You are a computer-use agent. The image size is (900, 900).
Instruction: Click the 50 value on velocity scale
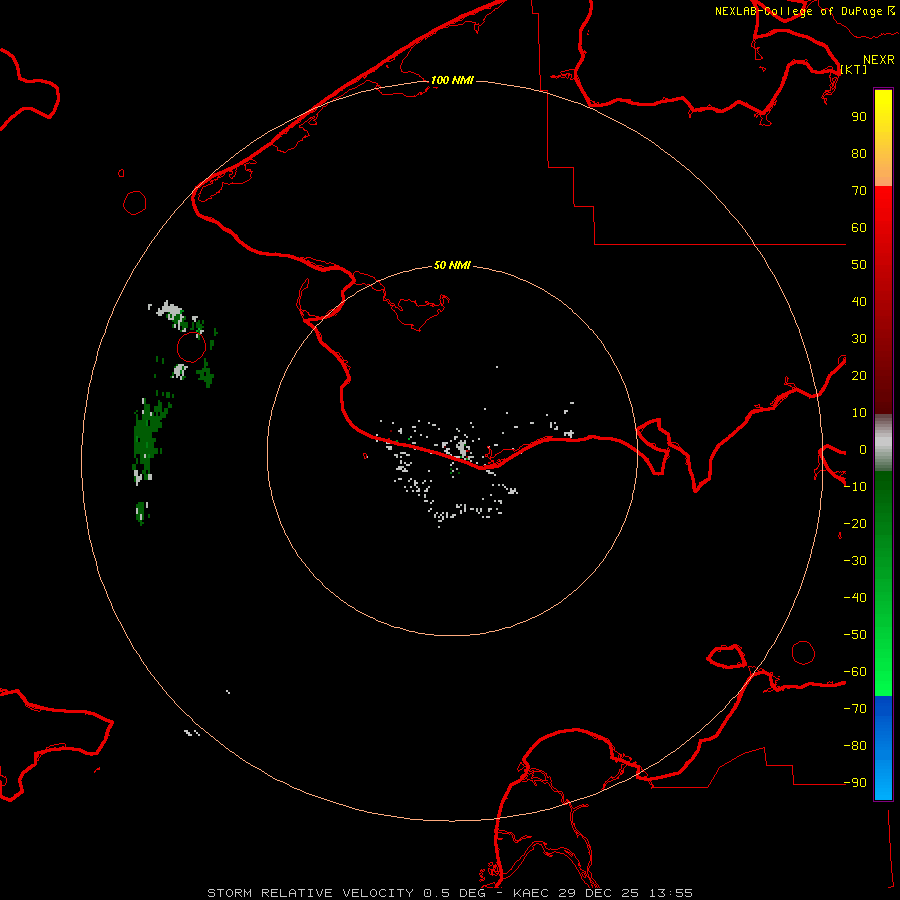click(859, 265)
